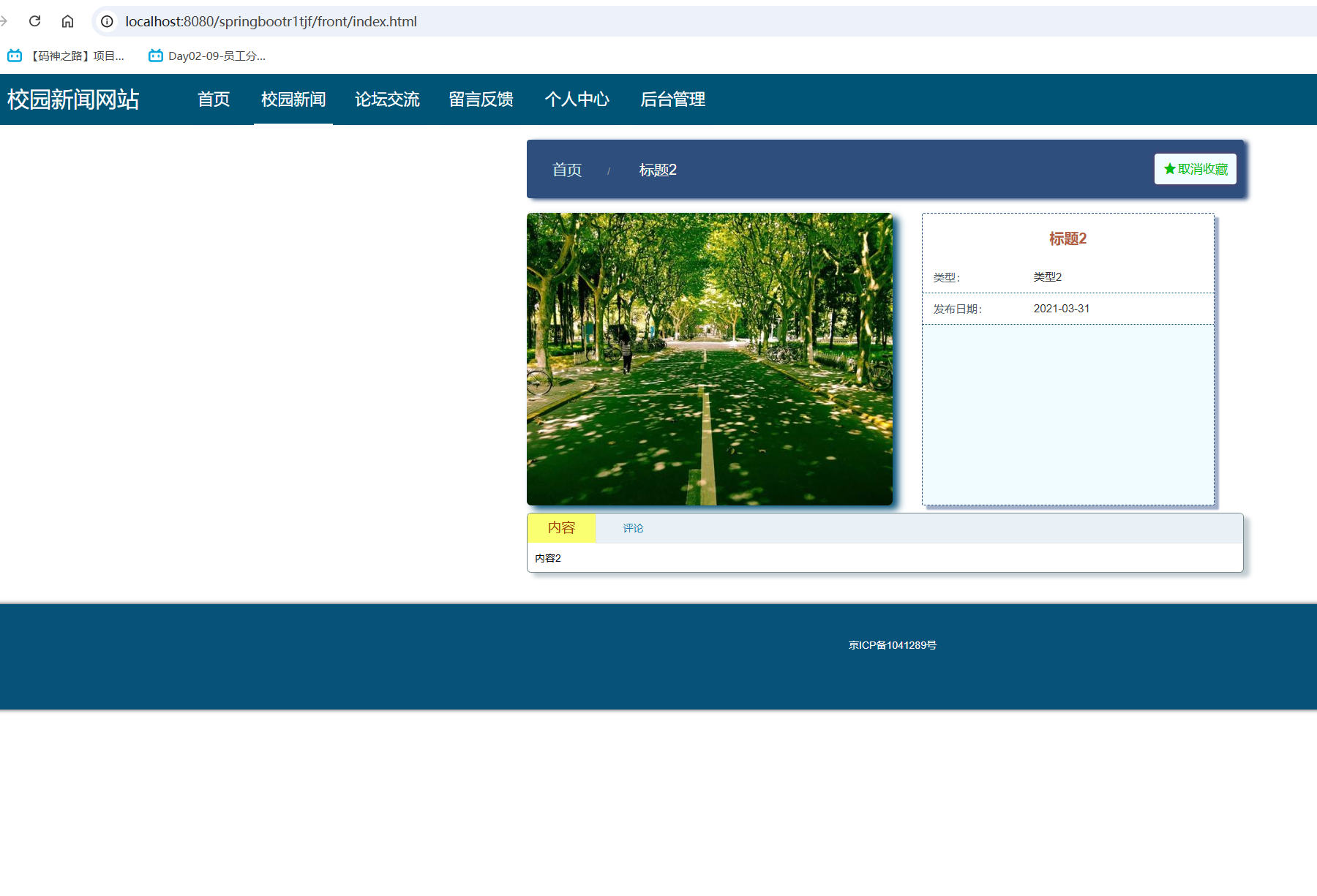This screenshot has width=1317, height=896.
Task: Go to 论坛交流 in the navigation bar
Action: pyautogui.click(x=387, y=99)
